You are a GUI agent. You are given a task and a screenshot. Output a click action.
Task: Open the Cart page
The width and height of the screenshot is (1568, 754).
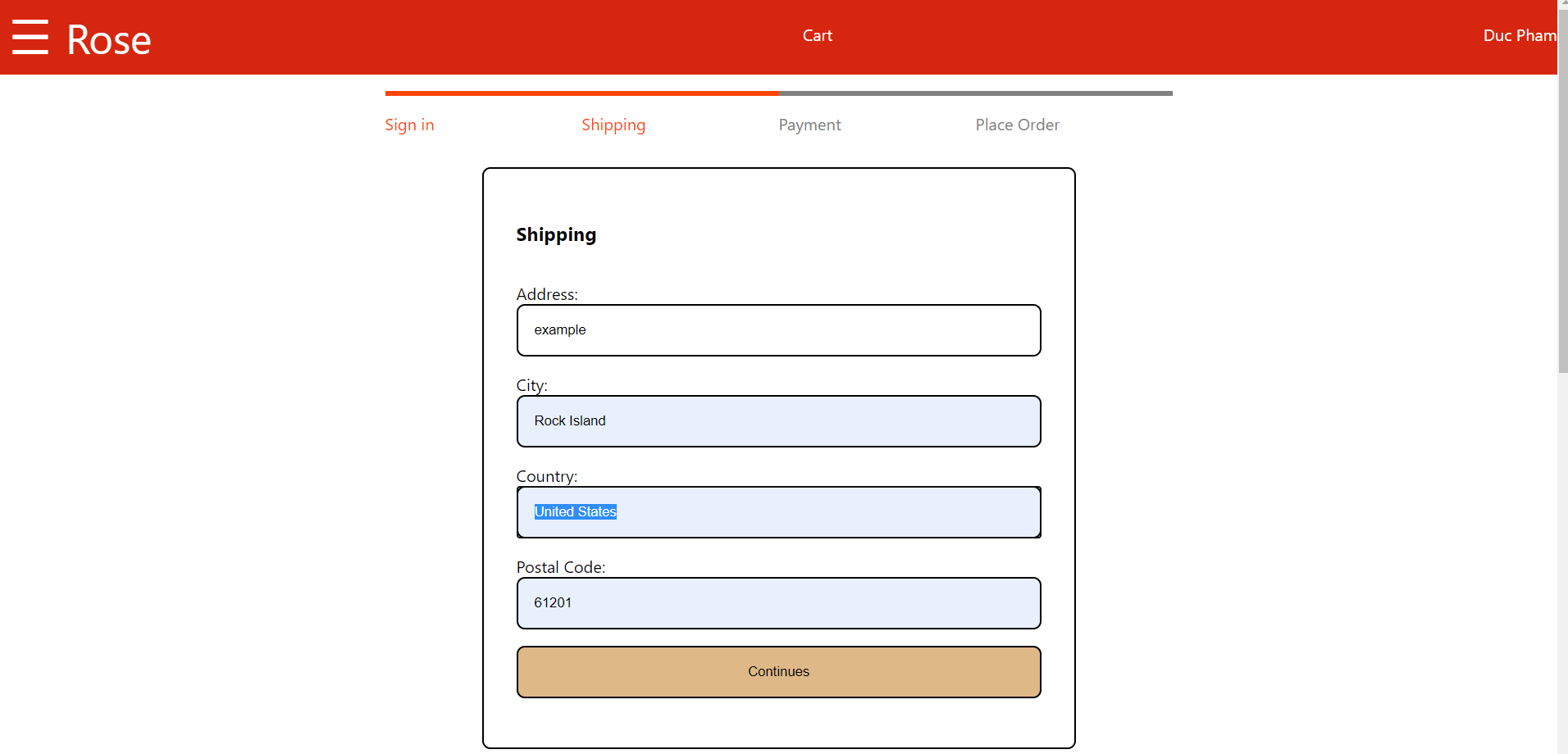pos(817,35)
